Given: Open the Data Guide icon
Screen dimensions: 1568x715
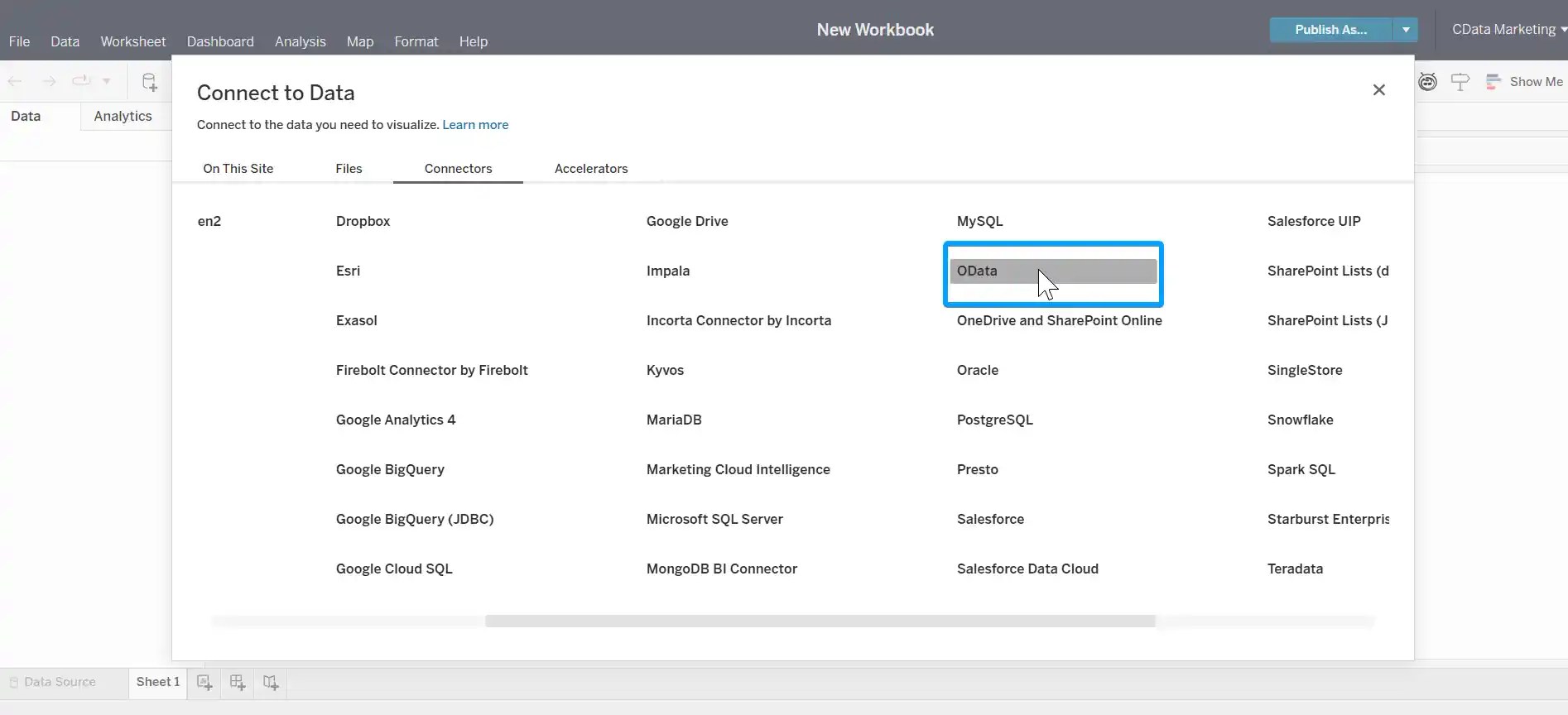Looking at the screenshot, I should (x=1427, y=82).
